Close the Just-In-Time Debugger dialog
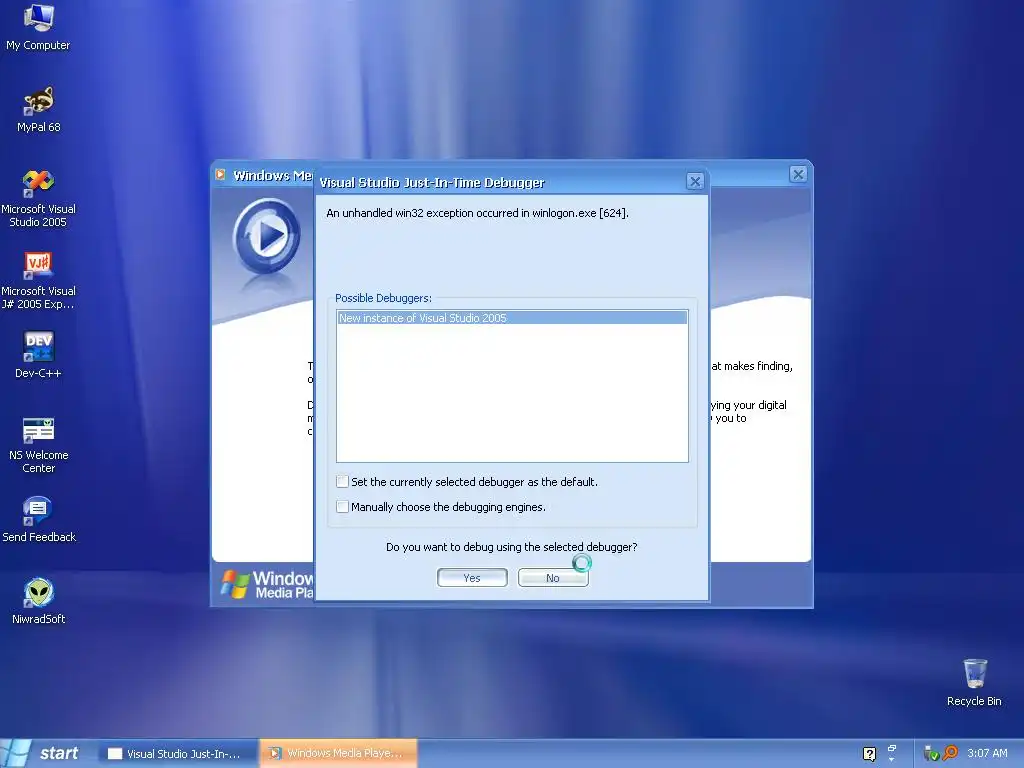This screenshot has height=768, width=1024. 695,182
